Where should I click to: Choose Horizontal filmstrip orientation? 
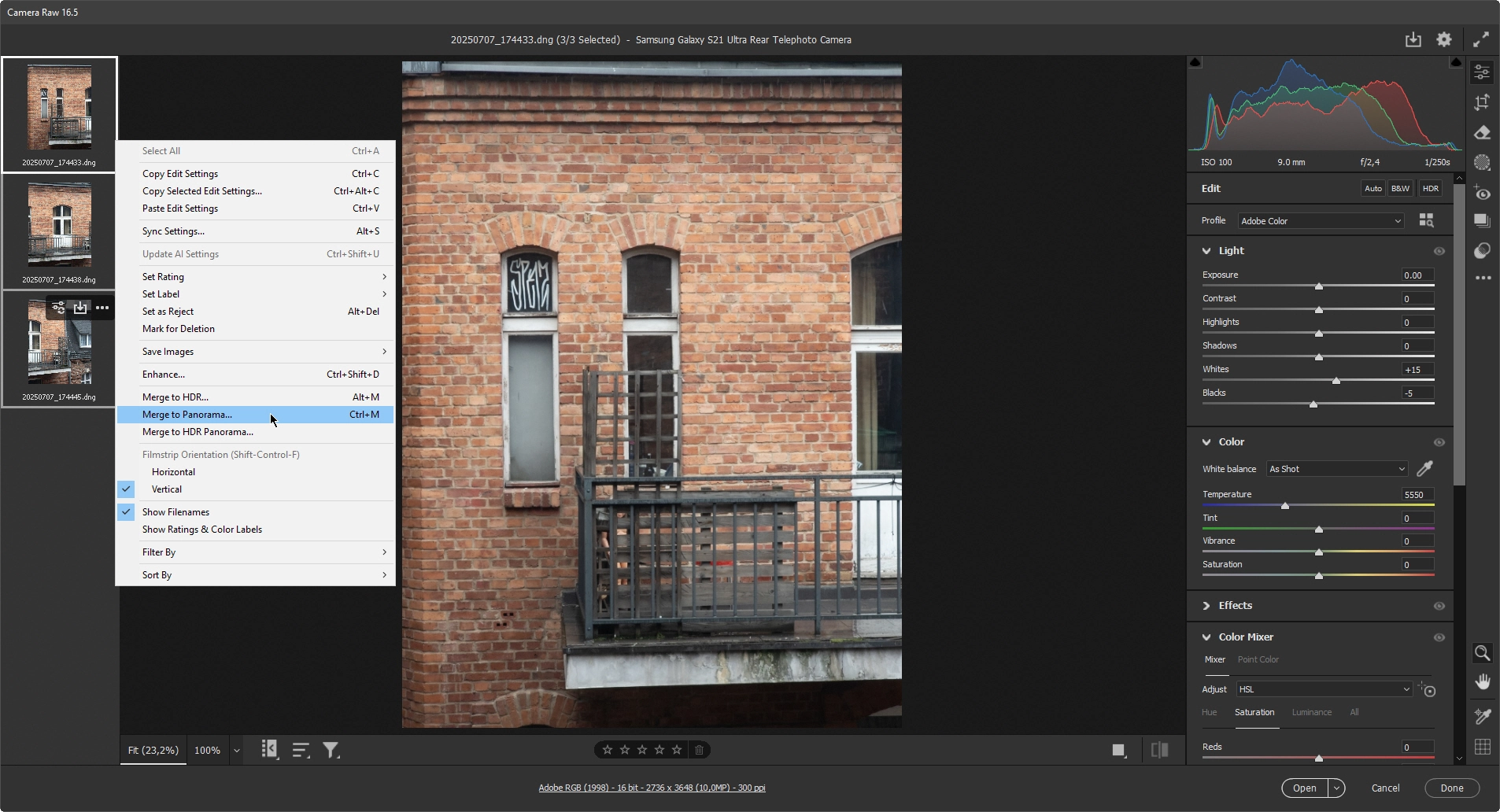coord(256,472)
